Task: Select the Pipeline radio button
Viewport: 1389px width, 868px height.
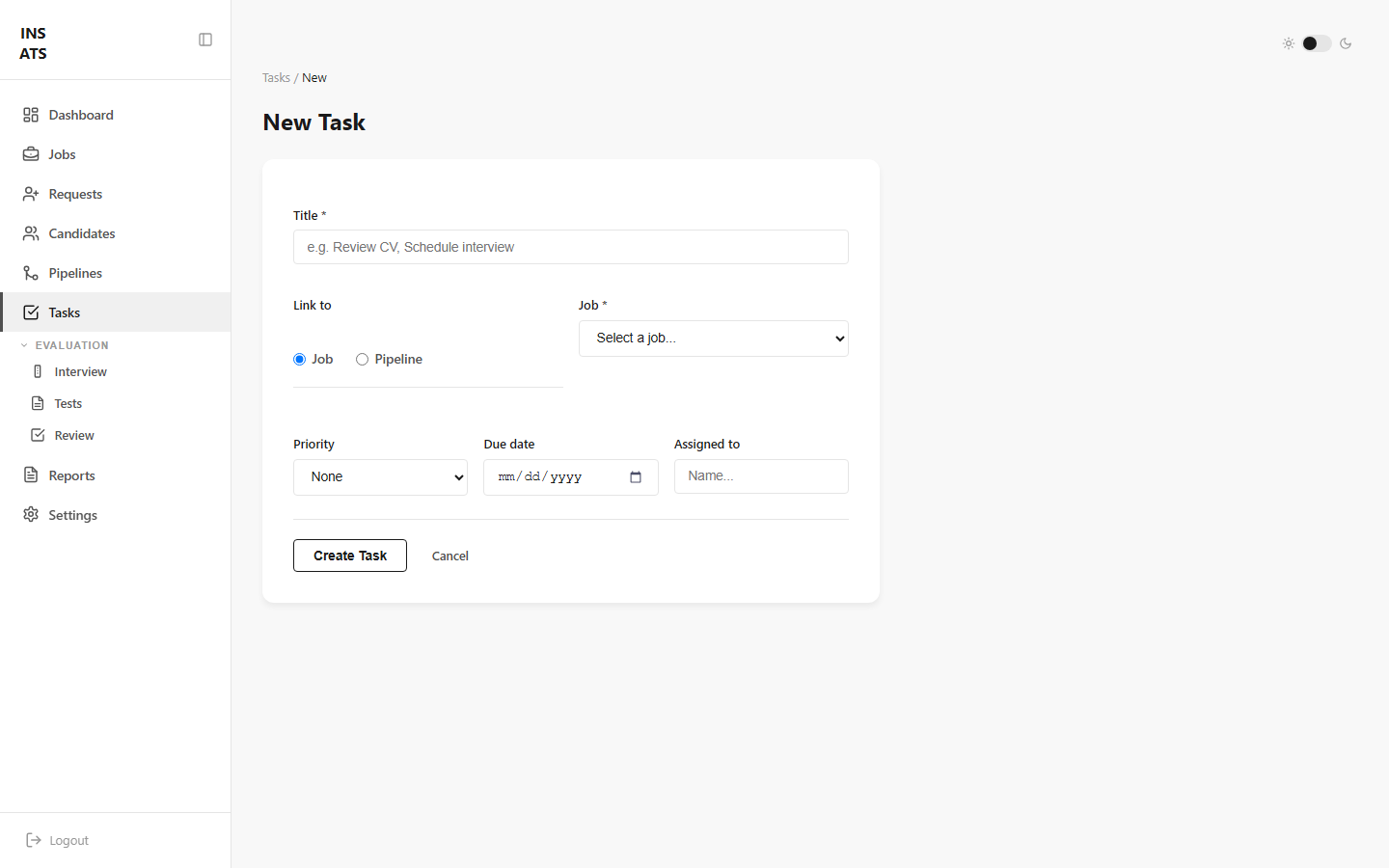Action: pos(362,360)
